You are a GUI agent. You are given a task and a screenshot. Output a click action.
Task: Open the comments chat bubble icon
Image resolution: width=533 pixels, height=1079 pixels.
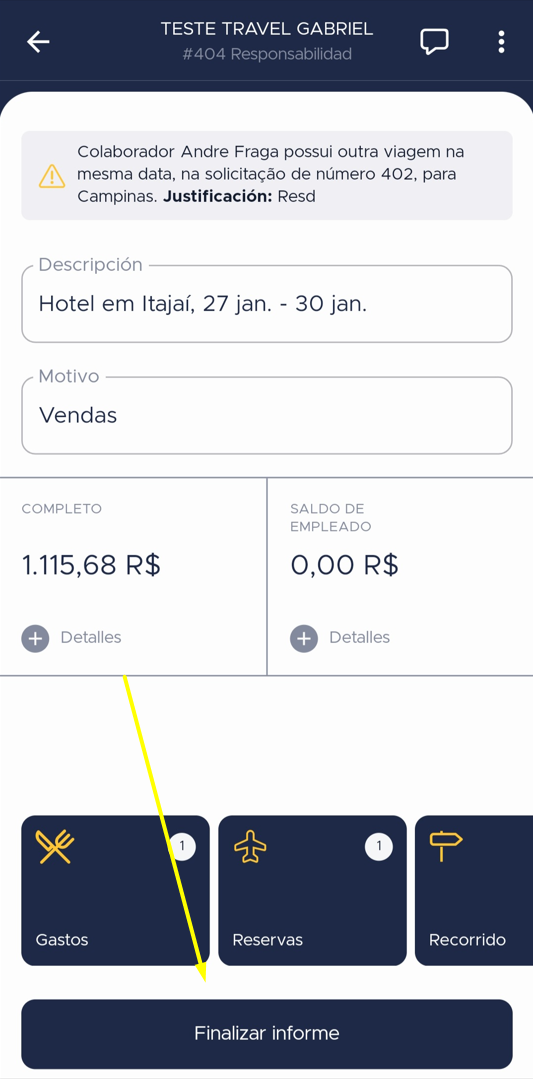(x=435, y=42)
